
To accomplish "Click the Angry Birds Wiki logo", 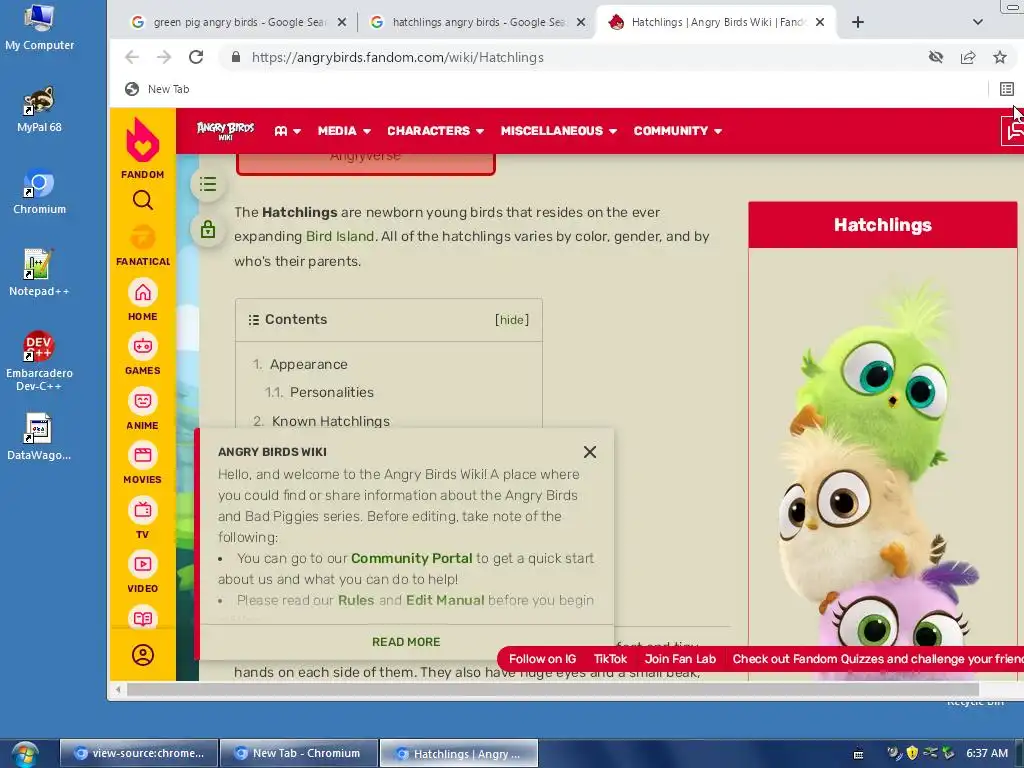I will point(225,130).
